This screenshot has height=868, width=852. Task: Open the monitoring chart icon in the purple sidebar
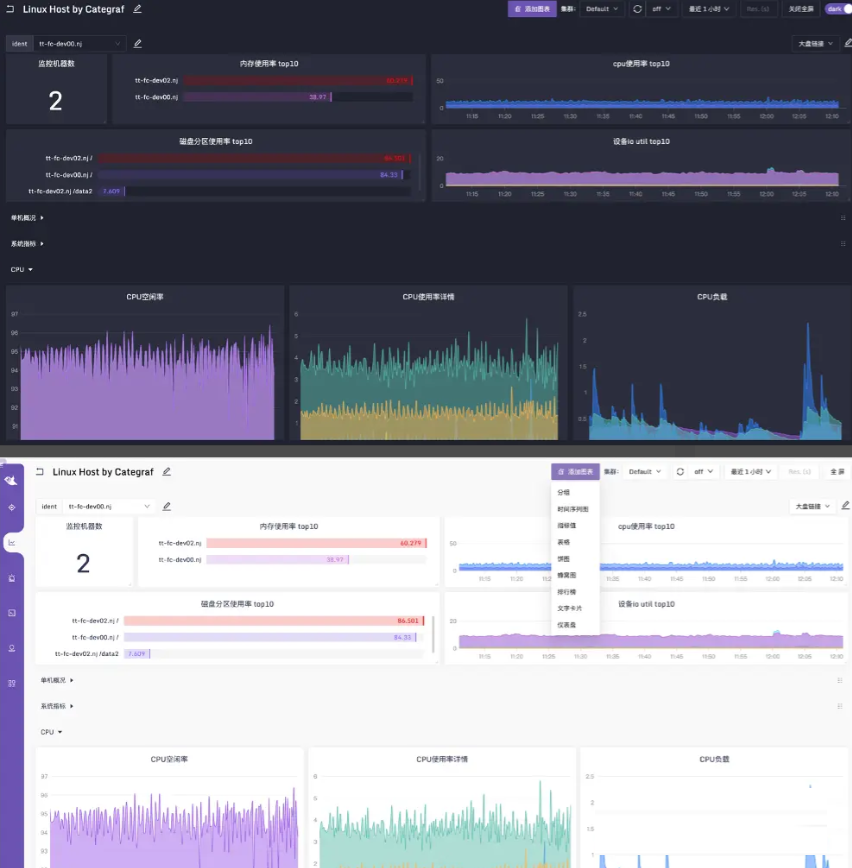coord(12,543)
